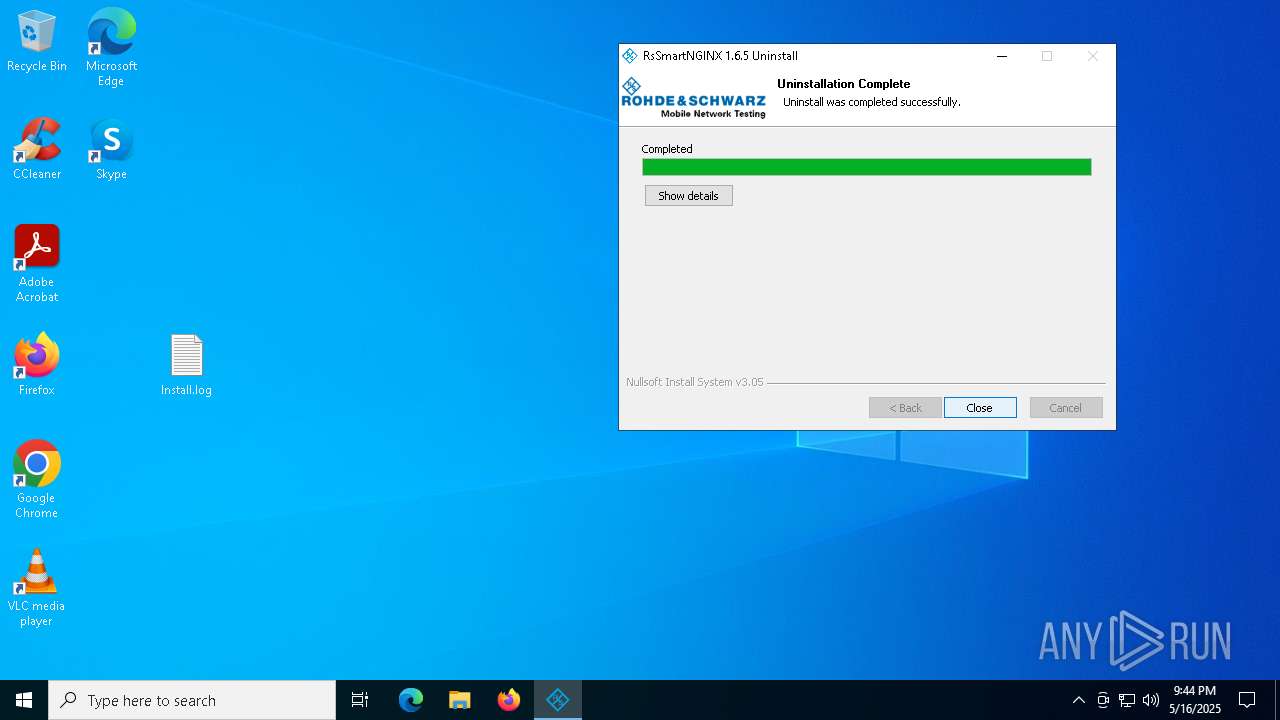
Task: Launch Microsoft Edge from the desktop shortcut
Action: tap(111, 47)
